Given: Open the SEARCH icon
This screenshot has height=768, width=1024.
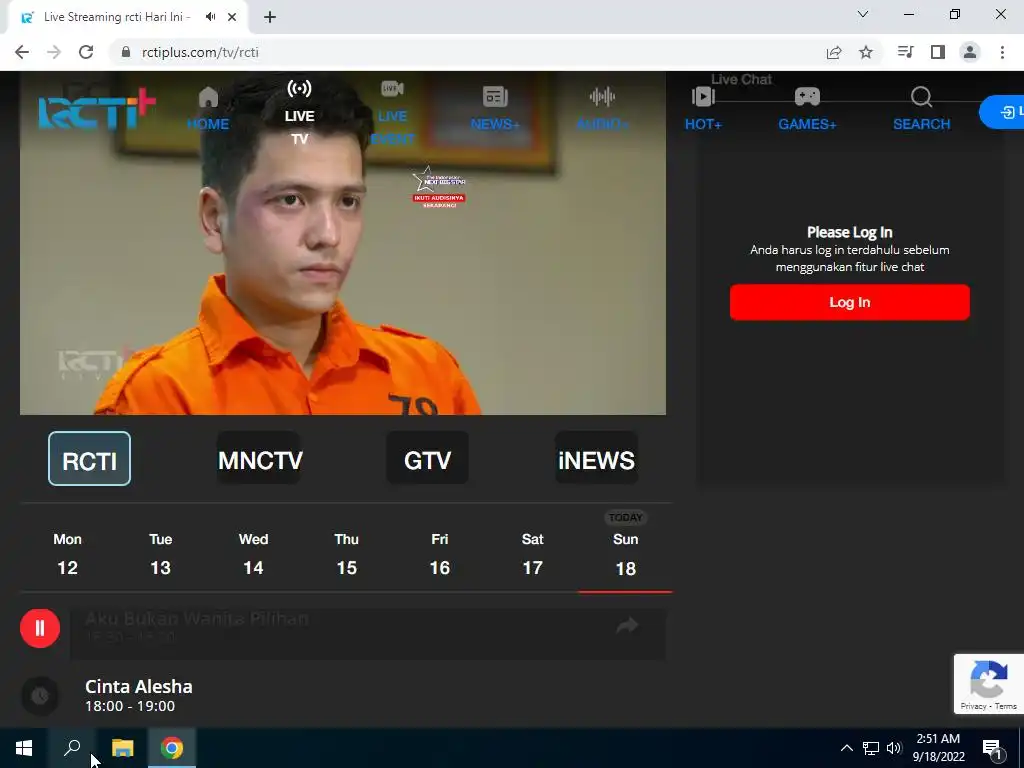Looking at the screenshot, I should coord(921,108).
